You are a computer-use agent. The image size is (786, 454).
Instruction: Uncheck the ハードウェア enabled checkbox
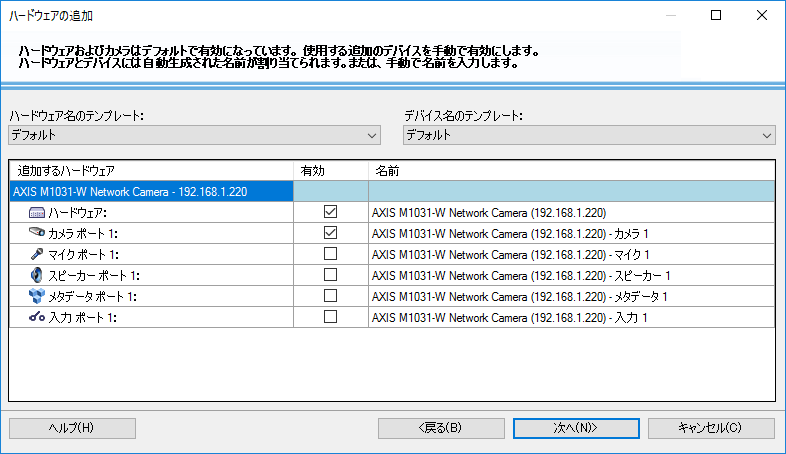(330, 212)
